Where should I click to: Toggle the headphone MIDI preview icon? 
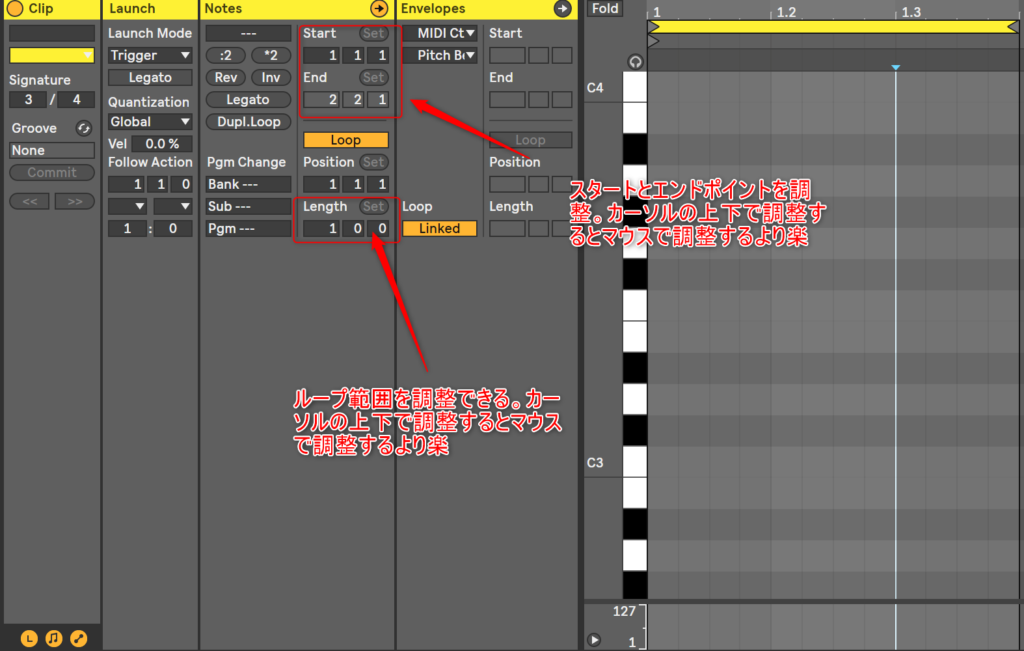[635, 62]
